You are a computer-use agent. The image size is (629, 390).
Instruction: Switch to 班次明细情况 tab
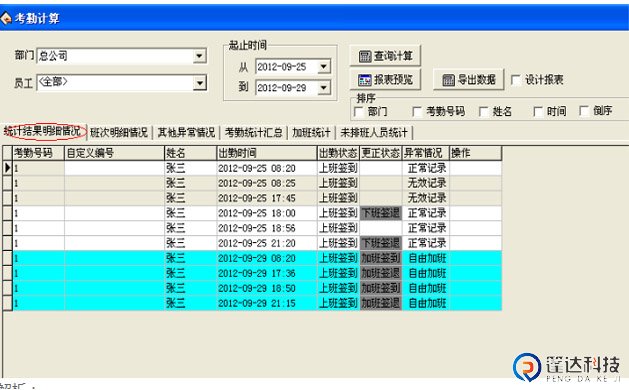pos(119,132)
